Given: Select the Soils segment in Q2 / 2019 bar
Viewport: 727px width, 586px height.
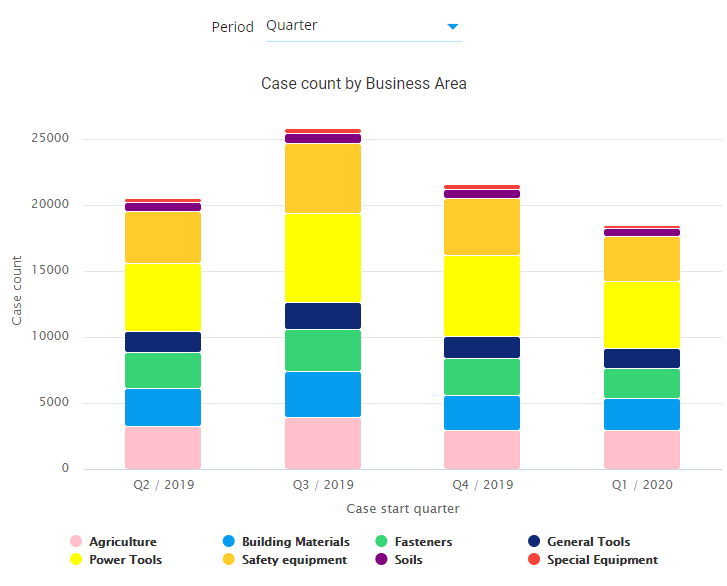Looking at the screenshot, I should (163, 207).
